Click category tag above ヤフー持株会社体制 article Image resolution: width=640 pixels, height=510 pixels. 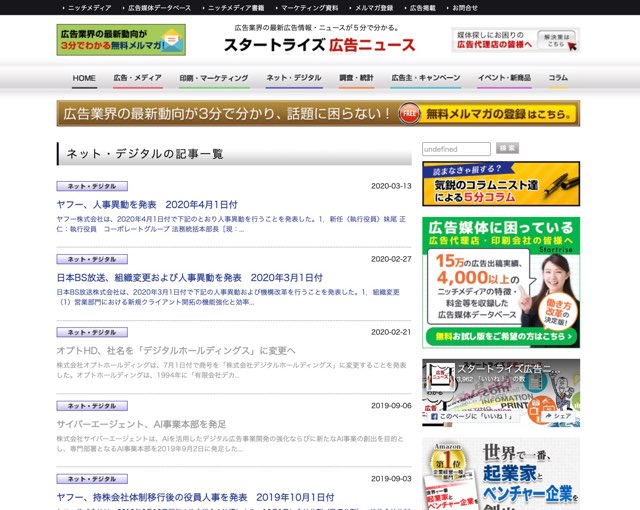click(92, 479)
